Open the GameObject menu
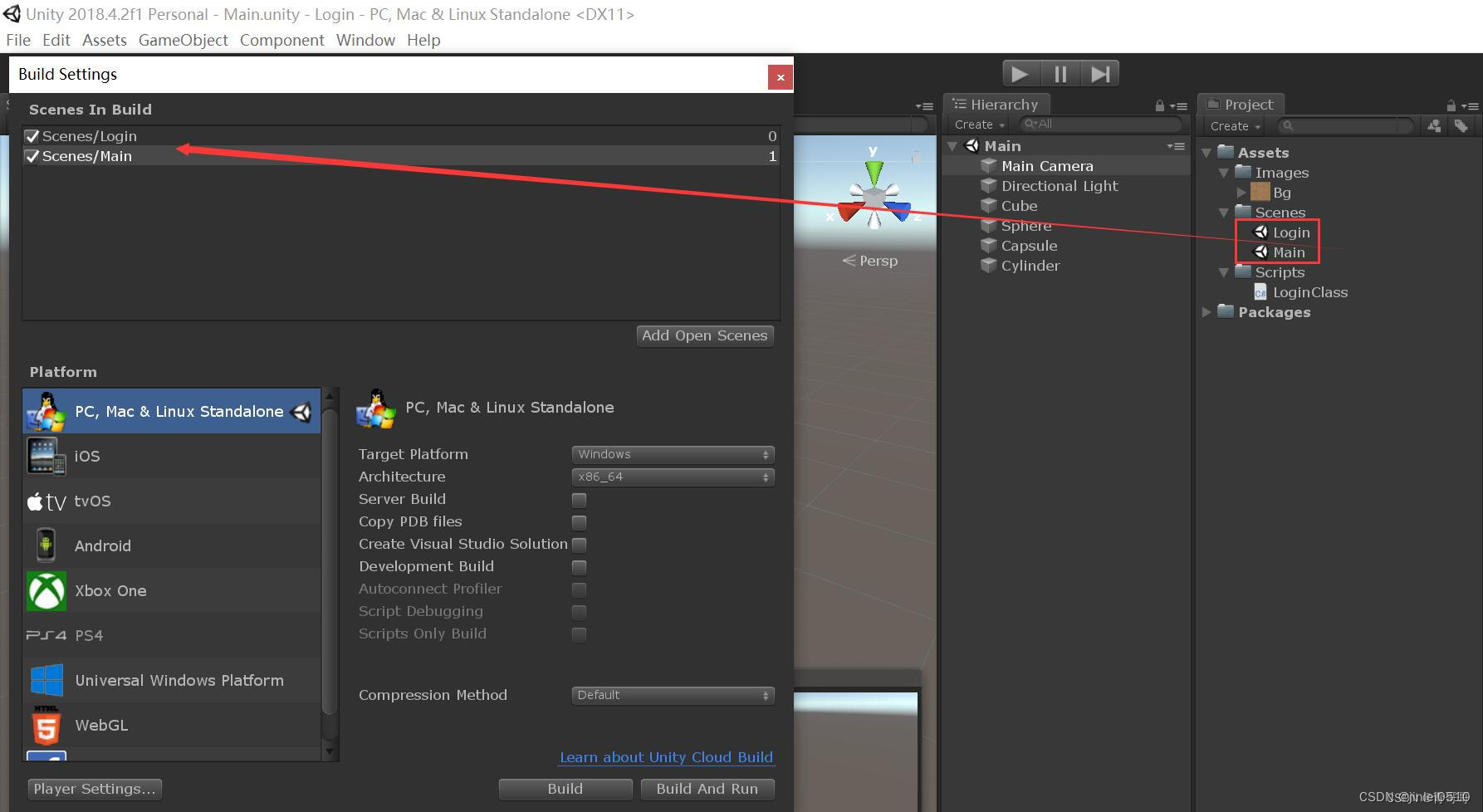The image size is (1483, 812). click(183, 40)
